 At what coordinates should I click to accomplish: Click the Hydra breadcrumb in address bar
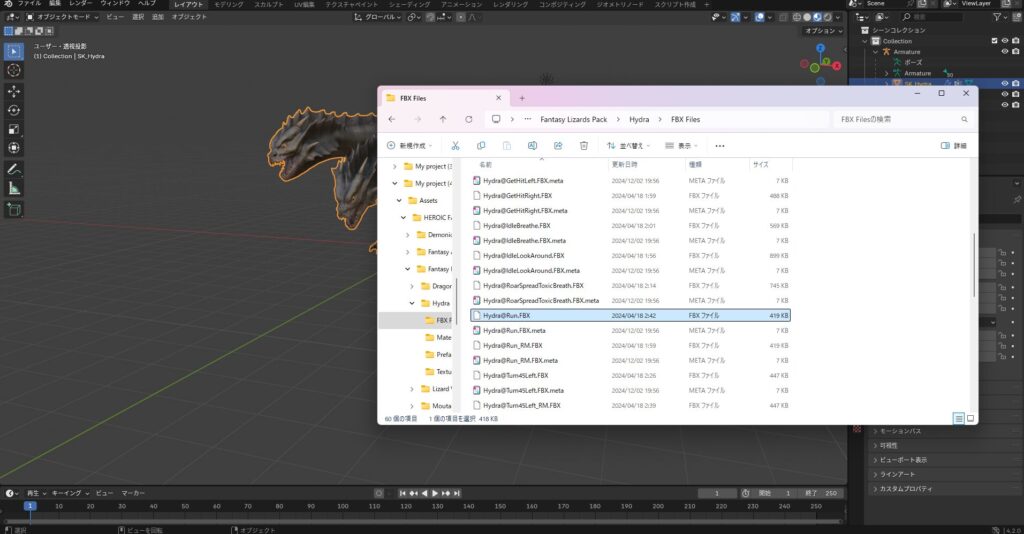(x=639, y=119)
